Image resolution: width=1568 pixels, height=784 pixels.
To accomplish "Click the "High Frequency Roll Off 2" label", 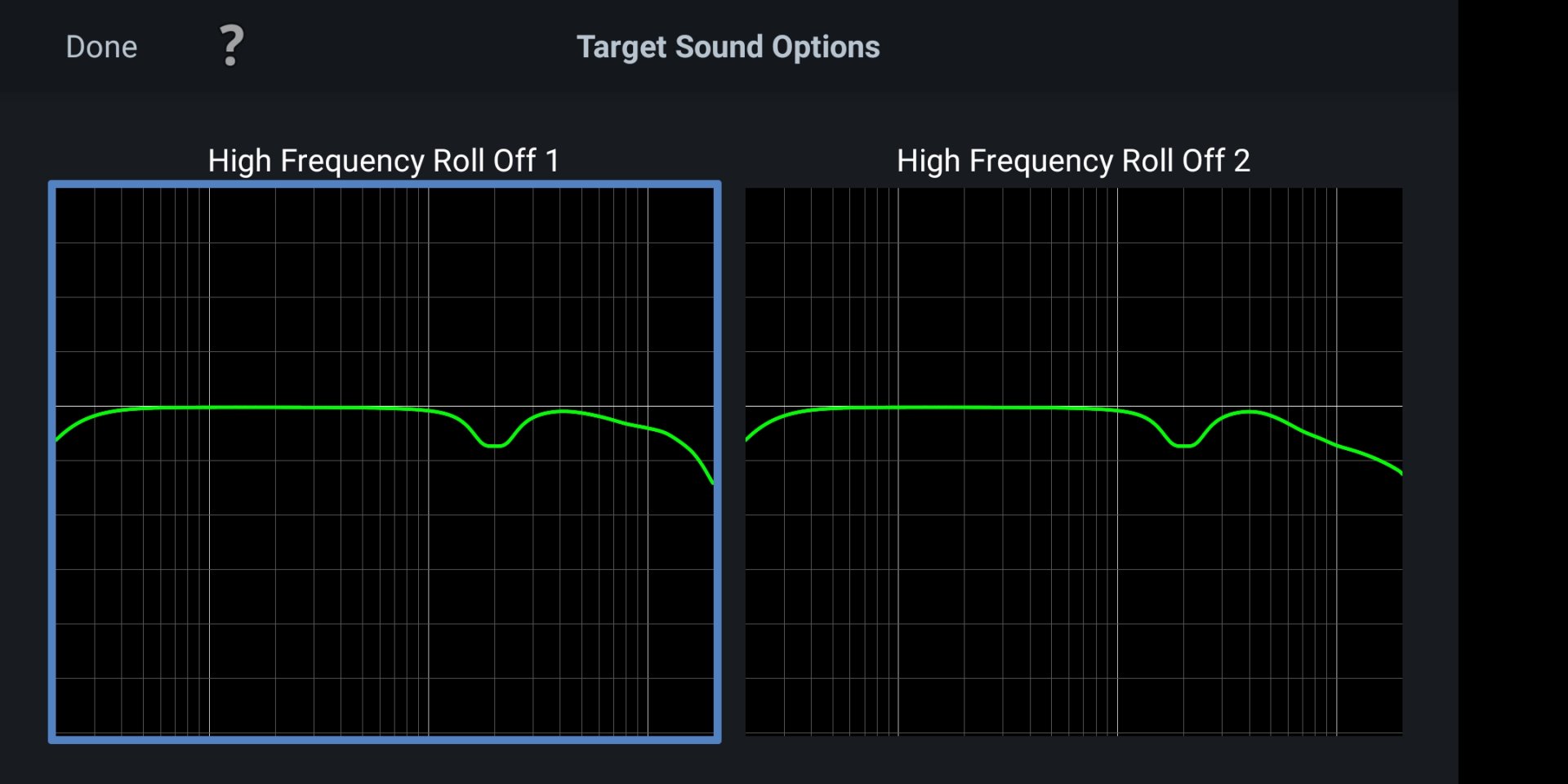I will point(1073,161).
